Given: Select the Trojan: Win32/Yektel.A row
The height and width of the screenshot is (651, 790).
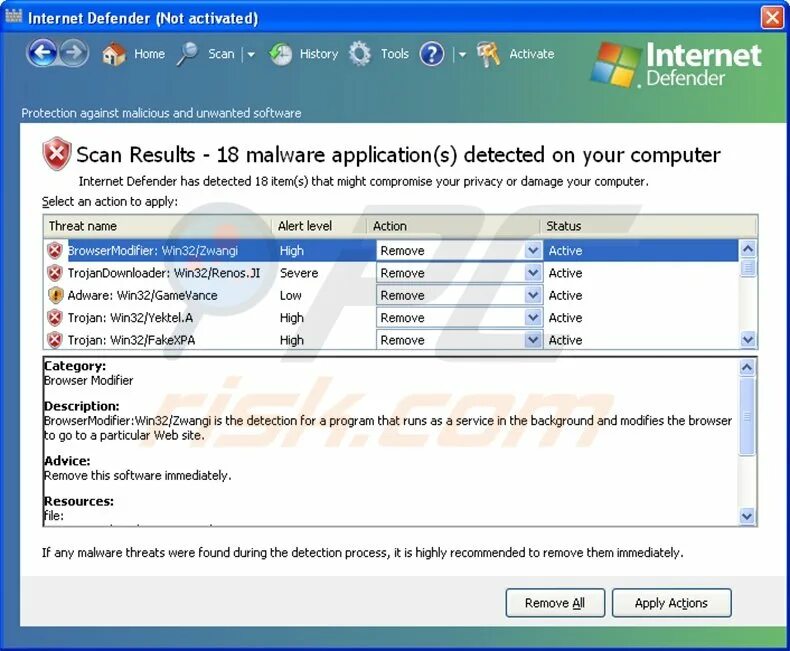Looking at the screenshot, I should pyautogui.click(x=391, y=317).
